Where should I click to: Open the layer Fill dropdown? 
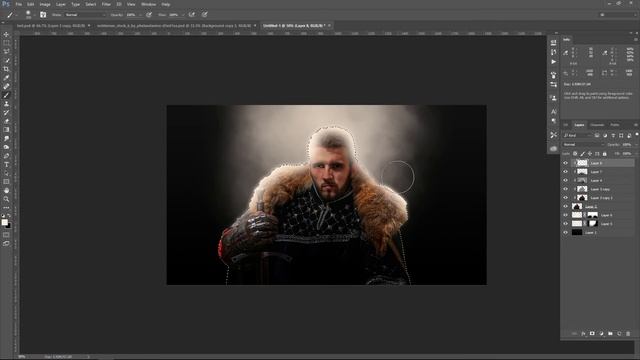pos(636,154)
